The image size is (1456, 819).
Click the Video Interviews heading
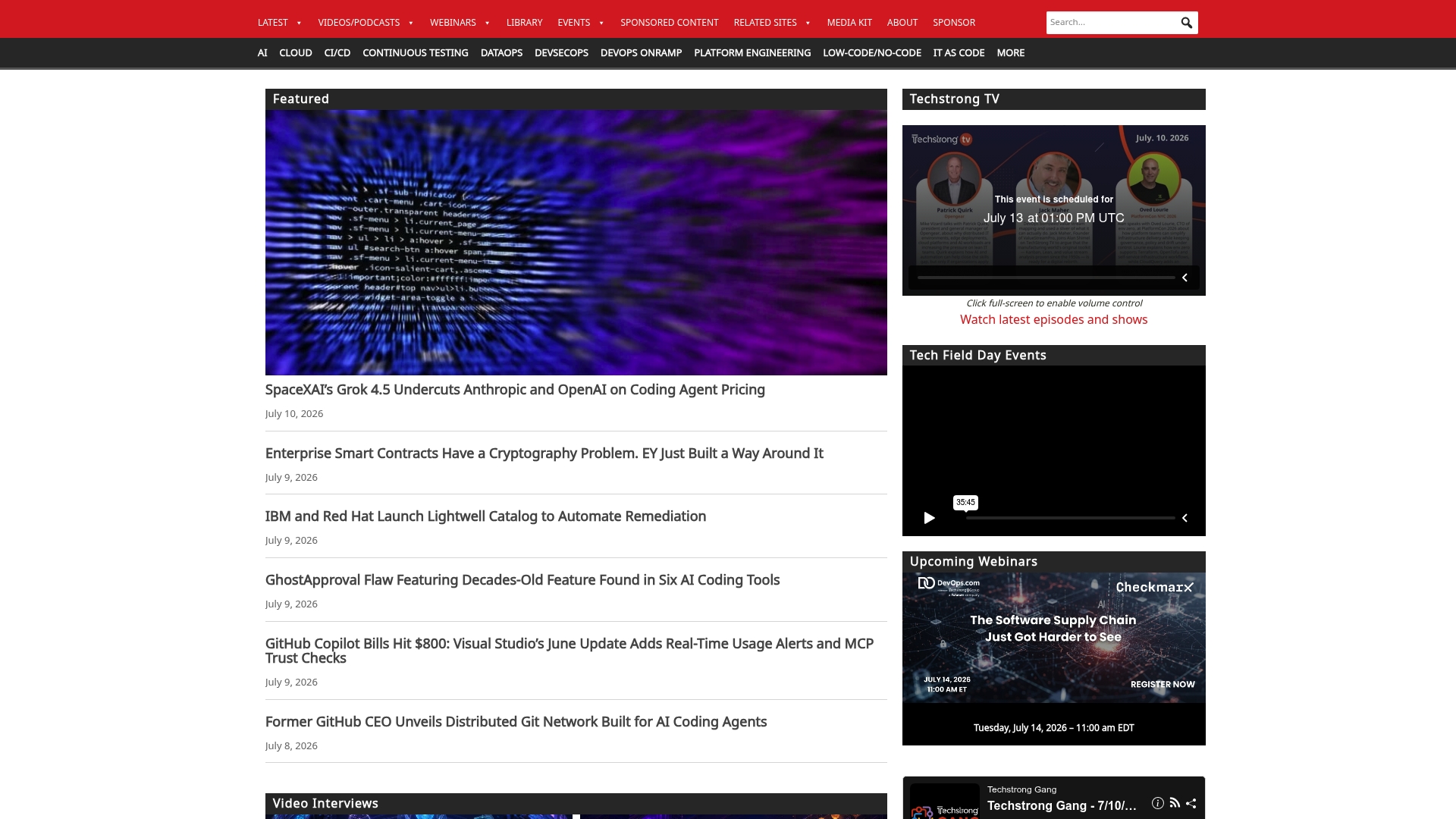click(x=325, y=804)
